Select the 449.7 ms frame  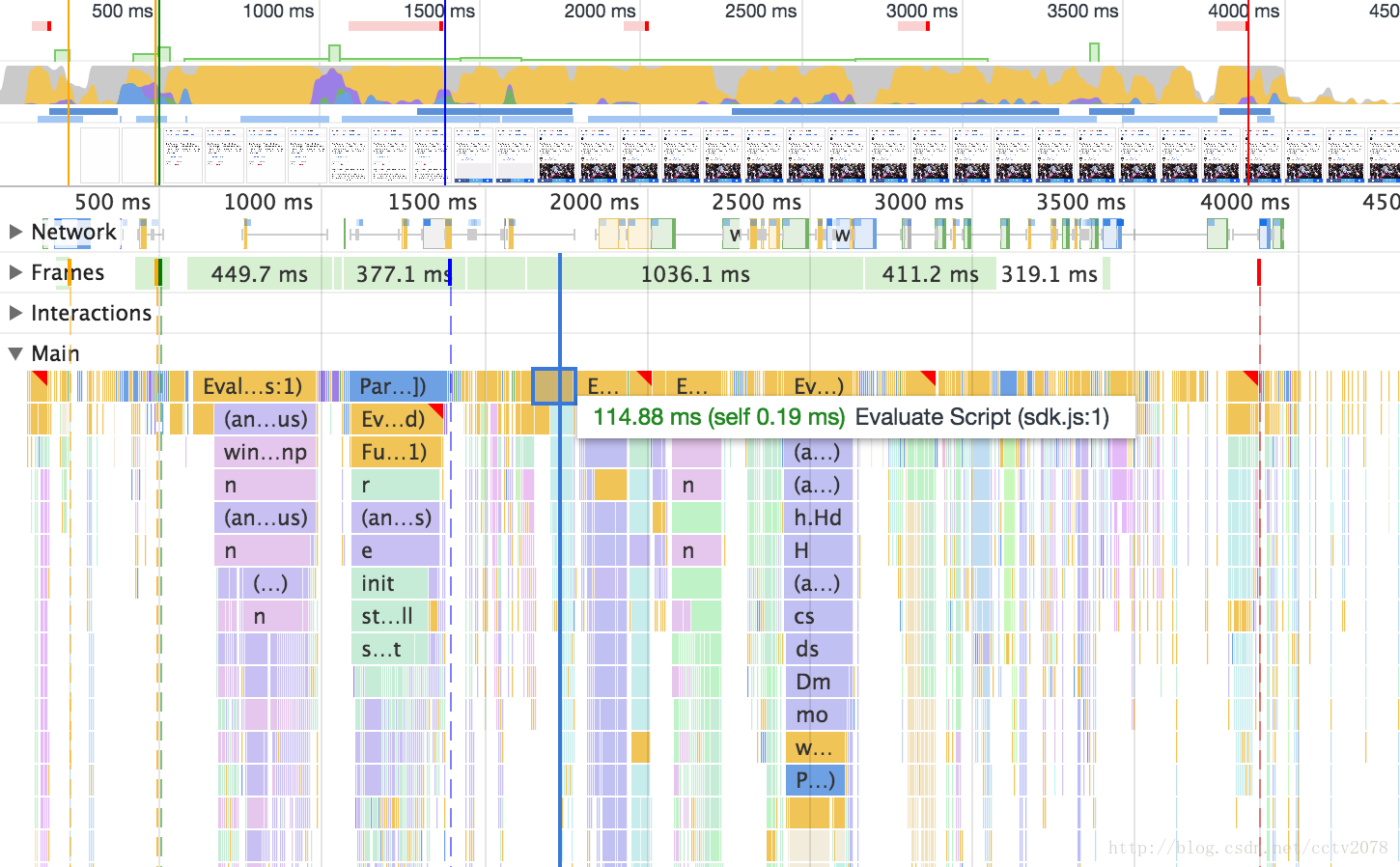point(259,274)
